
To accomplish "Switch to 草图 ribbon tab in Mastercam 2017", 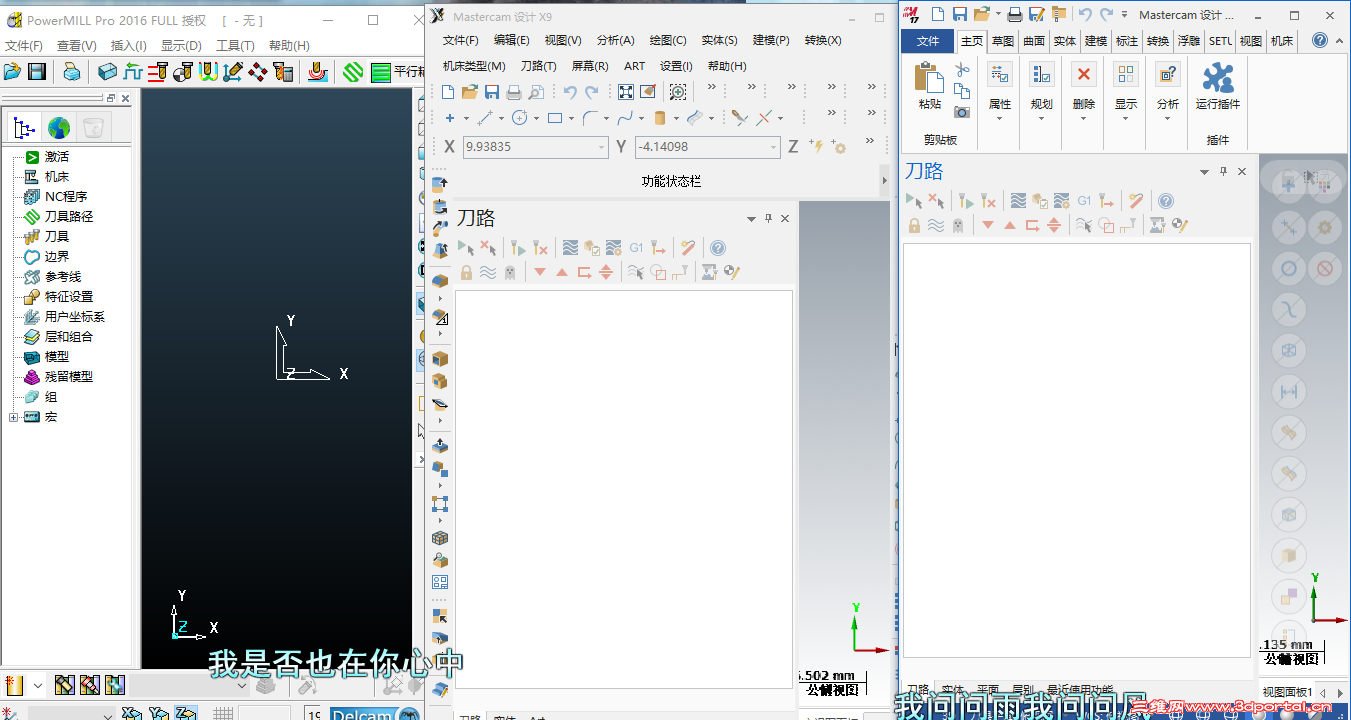I will pos(1003,41).
